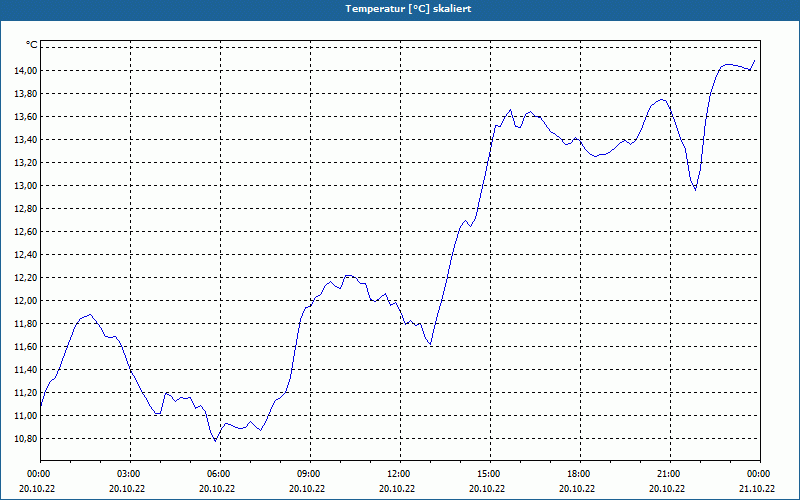Click the 20.10.22 date under first 00:00

pos(37,488)
